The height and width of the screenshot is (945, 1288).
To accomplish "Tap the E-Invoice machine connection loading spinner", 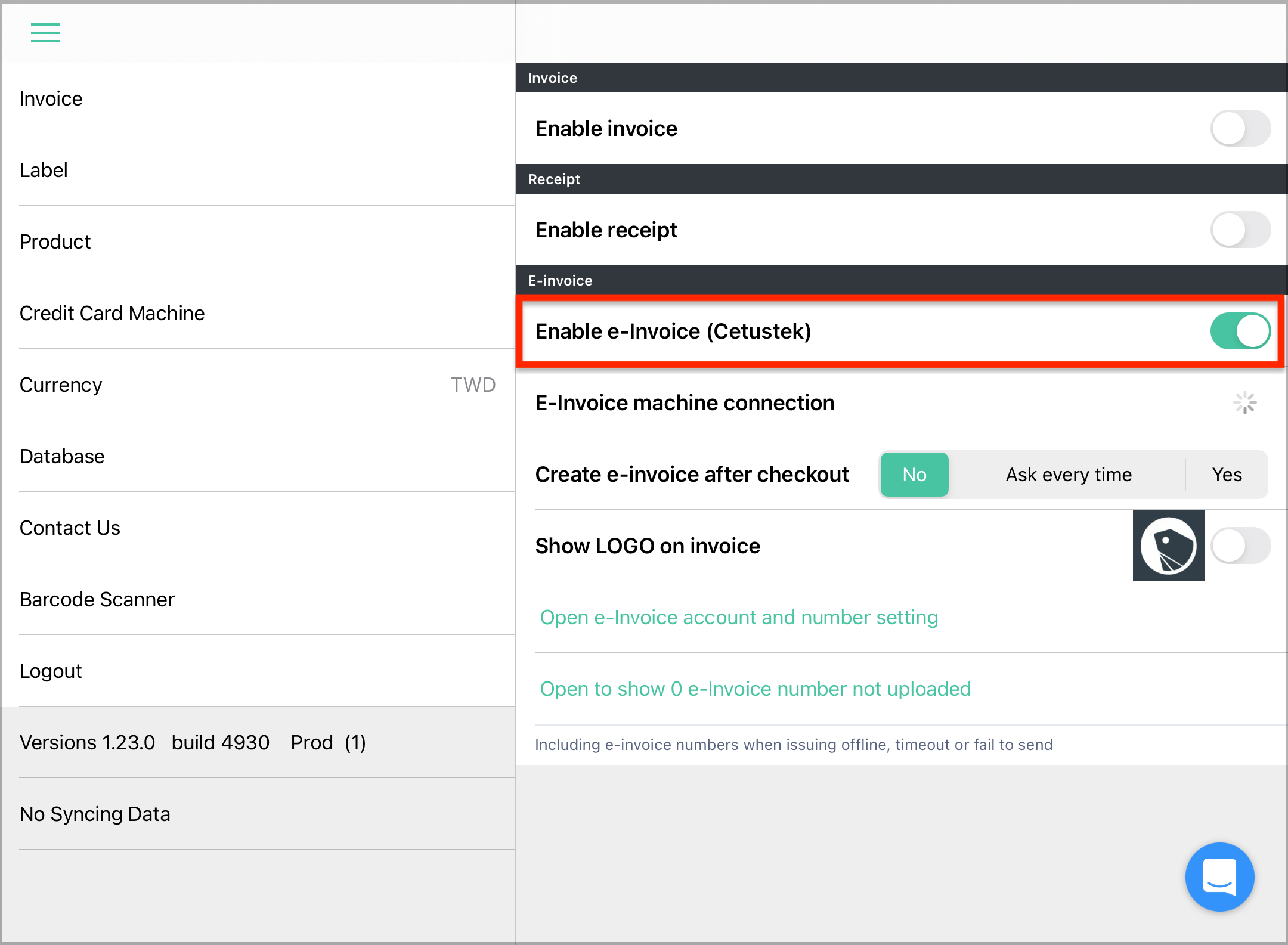I will (1245, 402).
